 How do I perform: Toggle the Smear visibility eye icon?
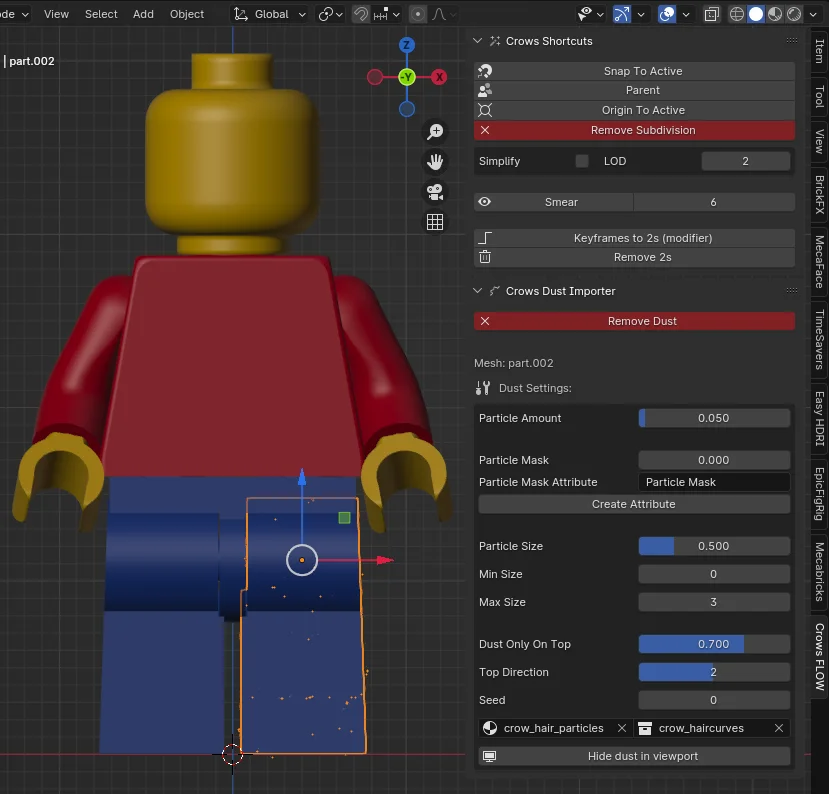(x=485, y=202)
